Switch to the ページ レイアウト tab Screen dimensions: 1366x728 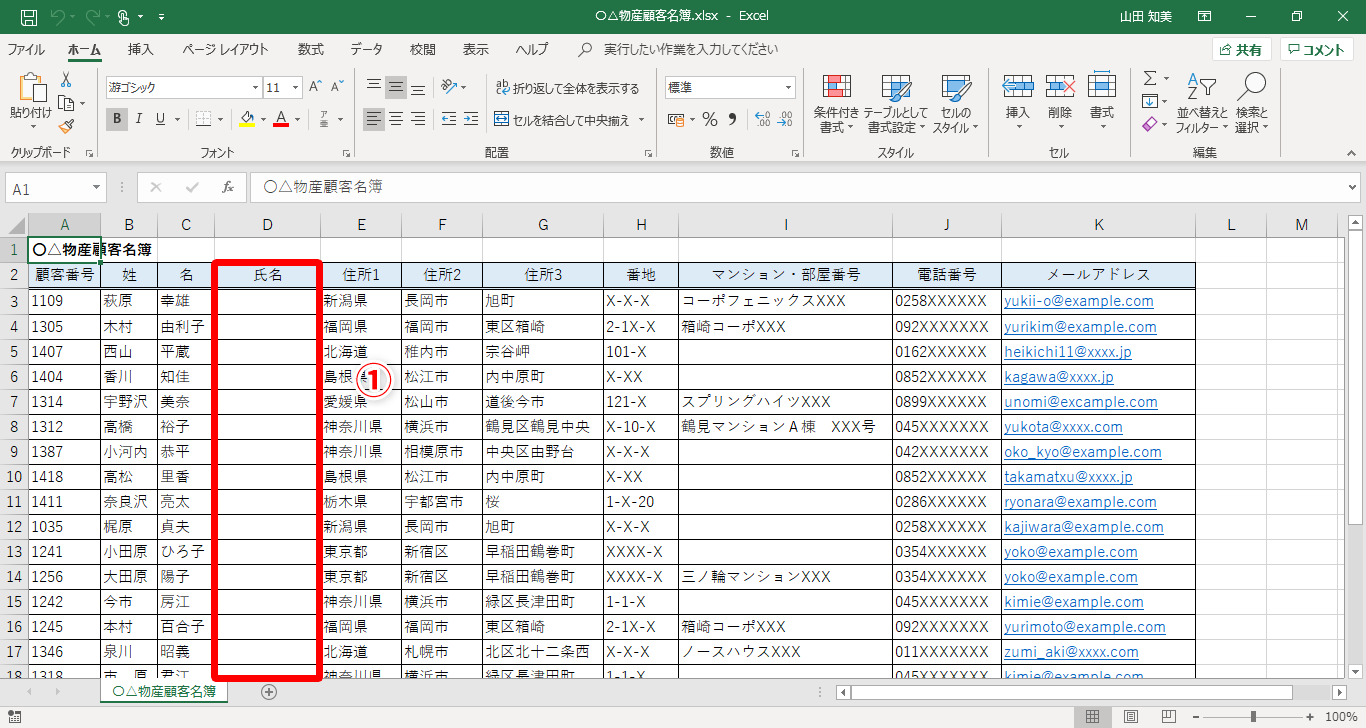point(225,49)
